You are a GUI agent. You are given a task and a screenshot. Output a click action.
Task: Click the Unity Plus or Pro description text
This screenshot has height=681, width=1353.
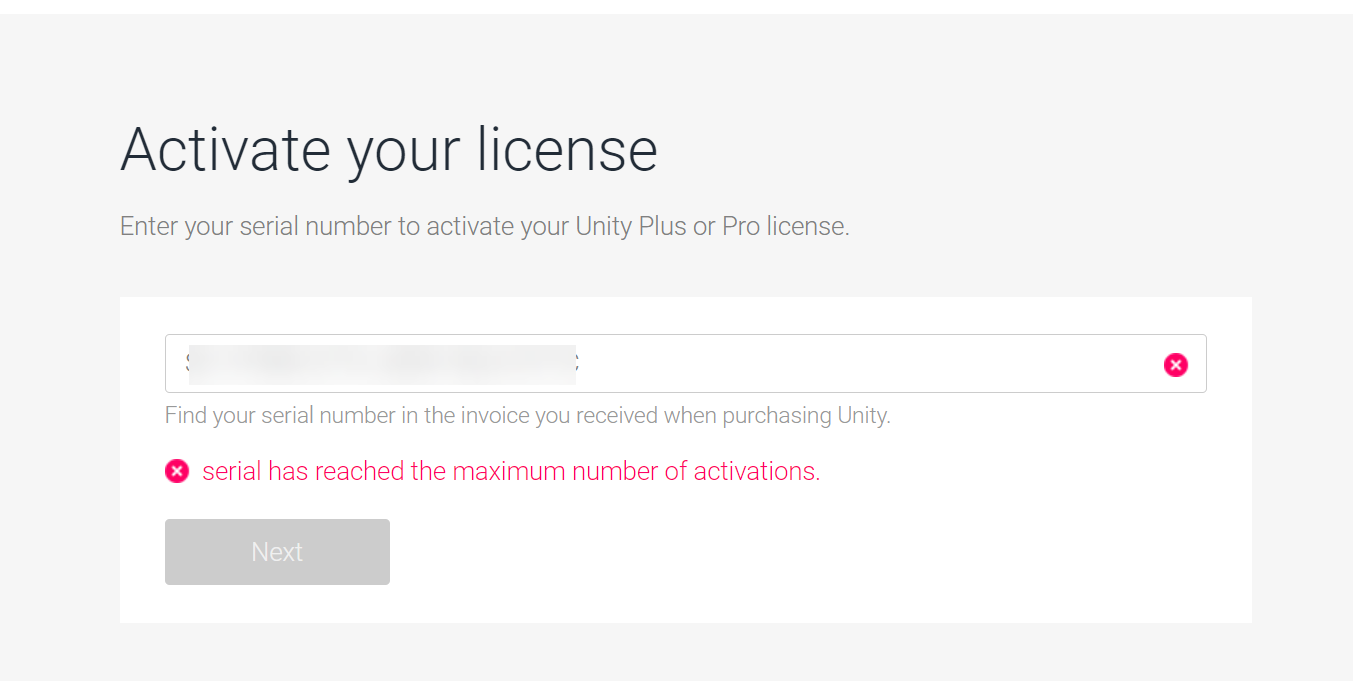click(x=484, y=226)
